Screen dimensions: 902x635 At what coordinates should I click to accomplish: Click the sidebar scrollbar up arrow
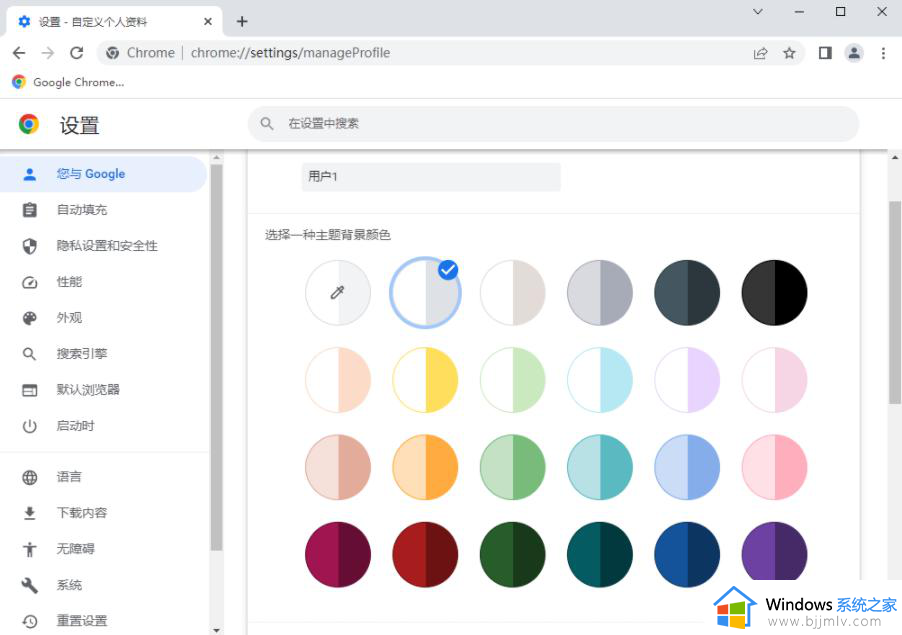point(216,158)
